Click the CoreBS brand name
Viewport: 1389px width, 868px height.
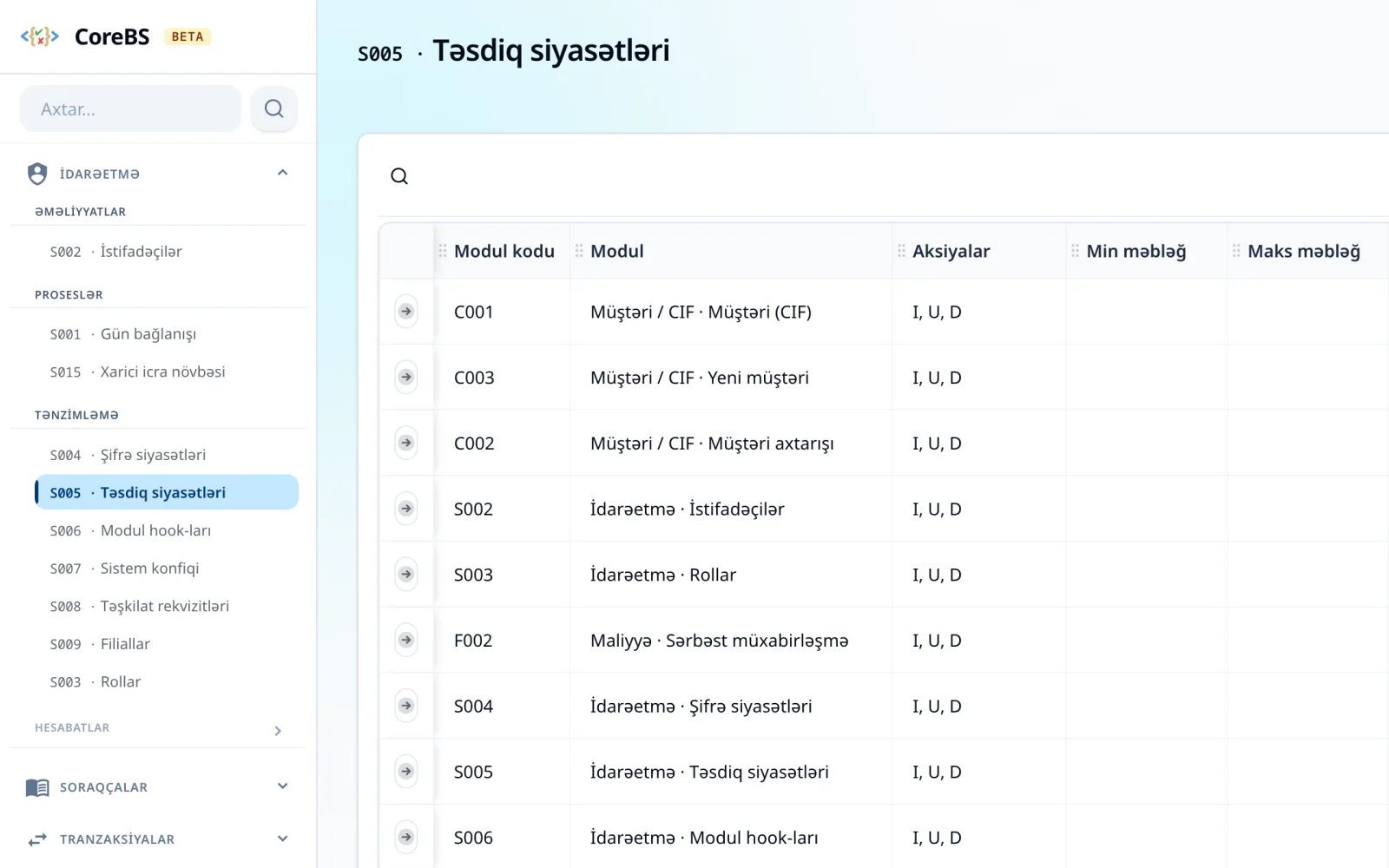tap(112, 36)
